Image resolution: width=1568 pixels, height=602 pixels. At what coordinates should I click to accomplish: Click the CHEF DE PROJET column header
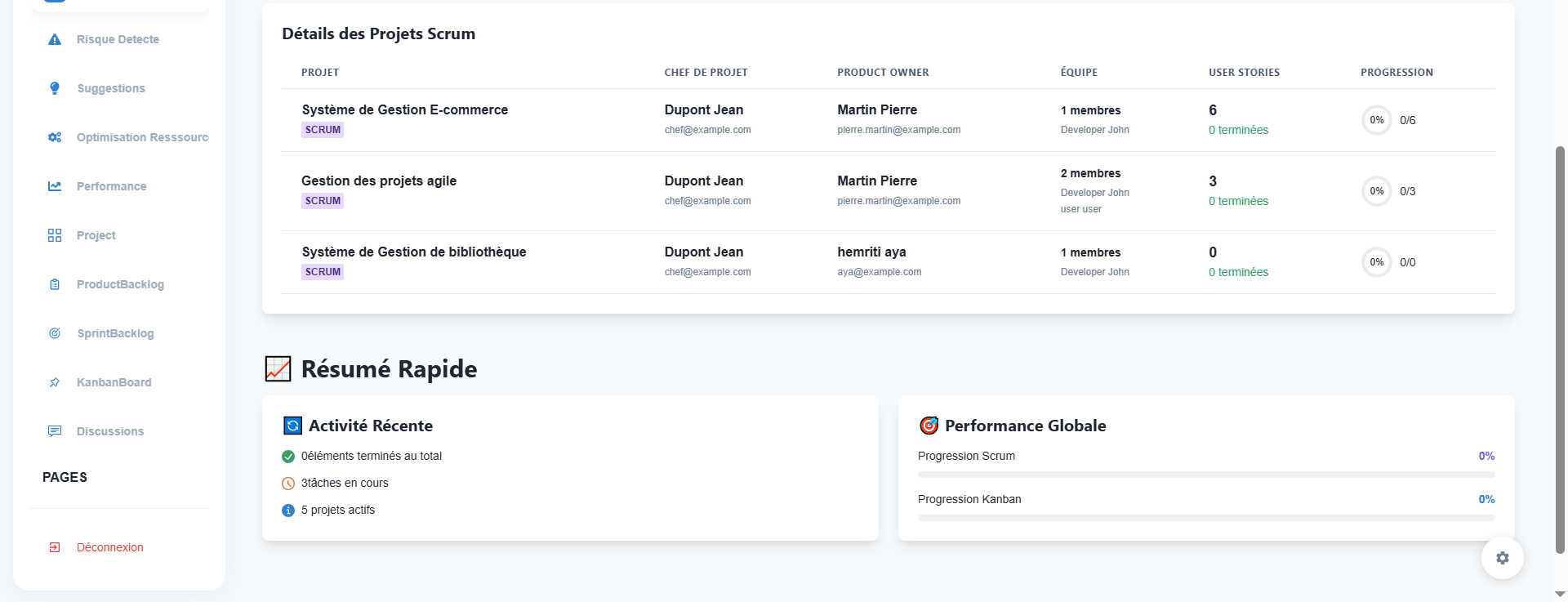[706, 73]
